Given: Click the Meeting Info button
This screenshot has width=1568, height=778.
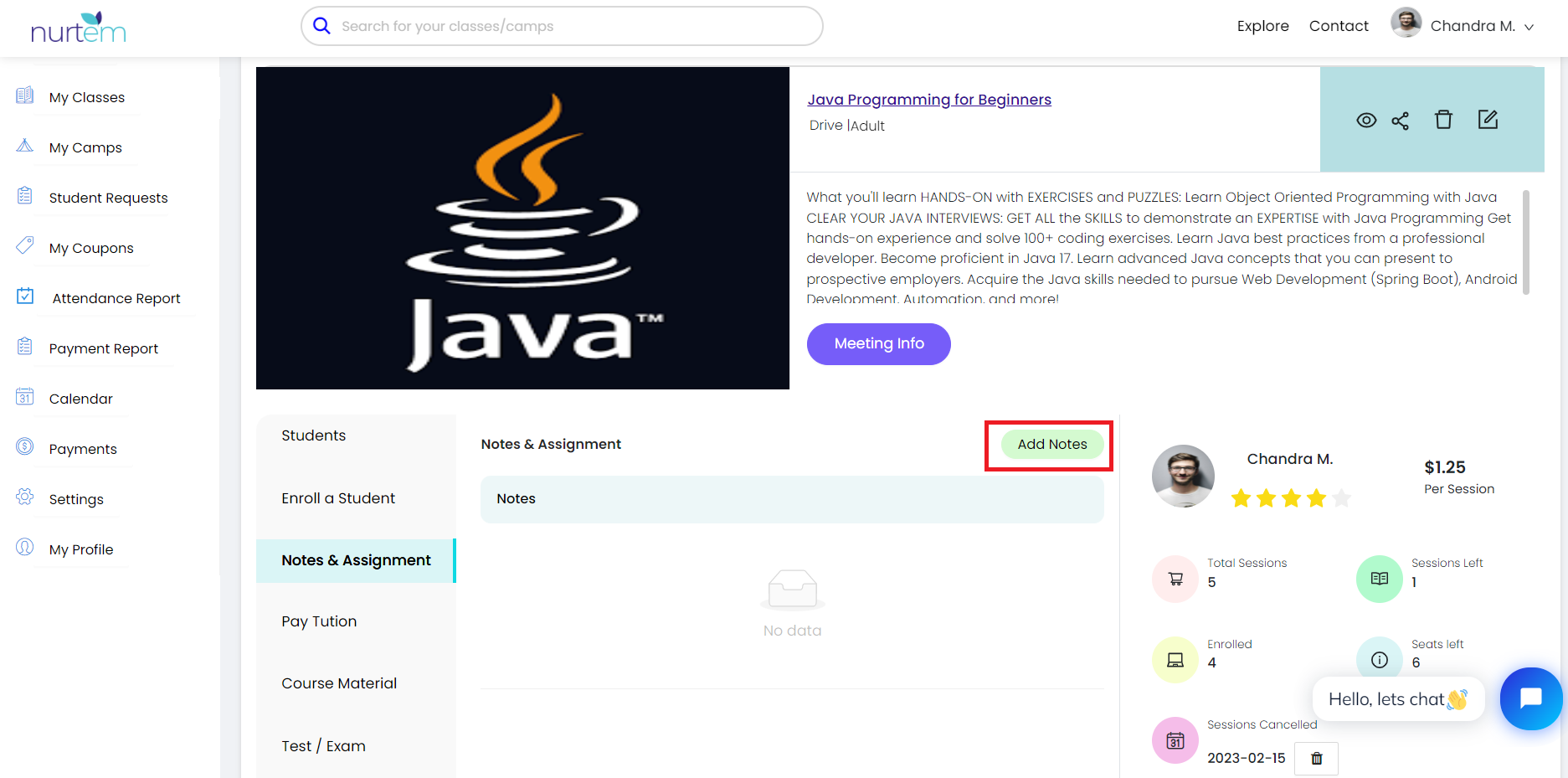Looking at the screenshot, I should click(x=878, y=343).
